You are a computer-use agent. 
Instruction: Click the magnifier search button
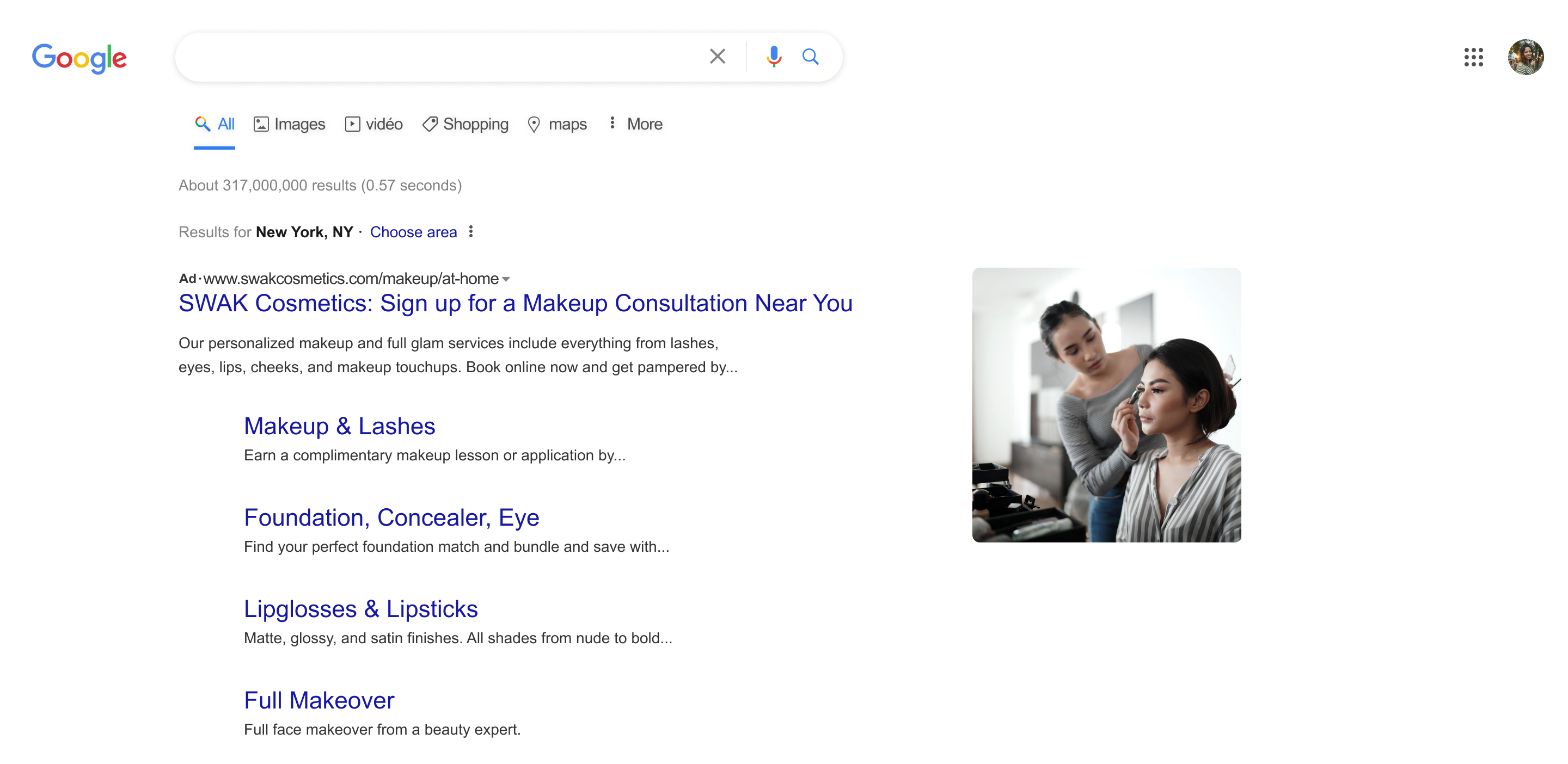point(810,57)
